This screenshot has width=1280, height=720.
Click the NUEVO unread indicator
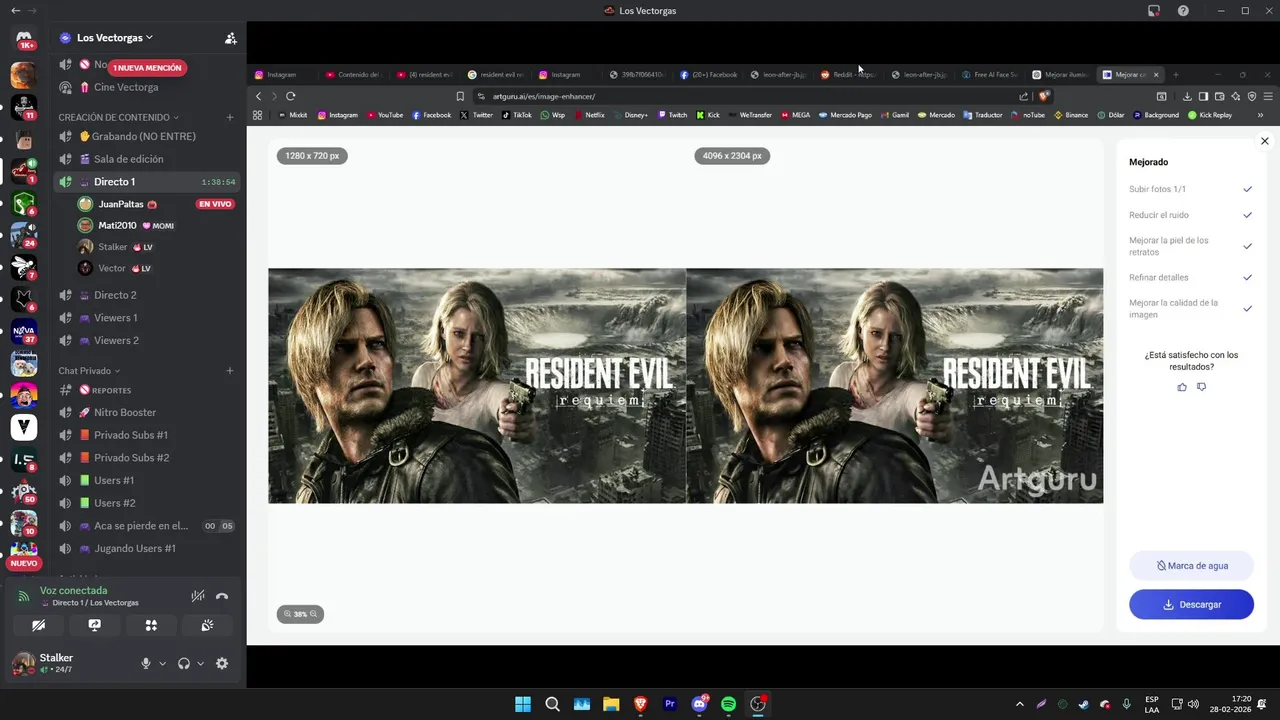tap(24, 563)
